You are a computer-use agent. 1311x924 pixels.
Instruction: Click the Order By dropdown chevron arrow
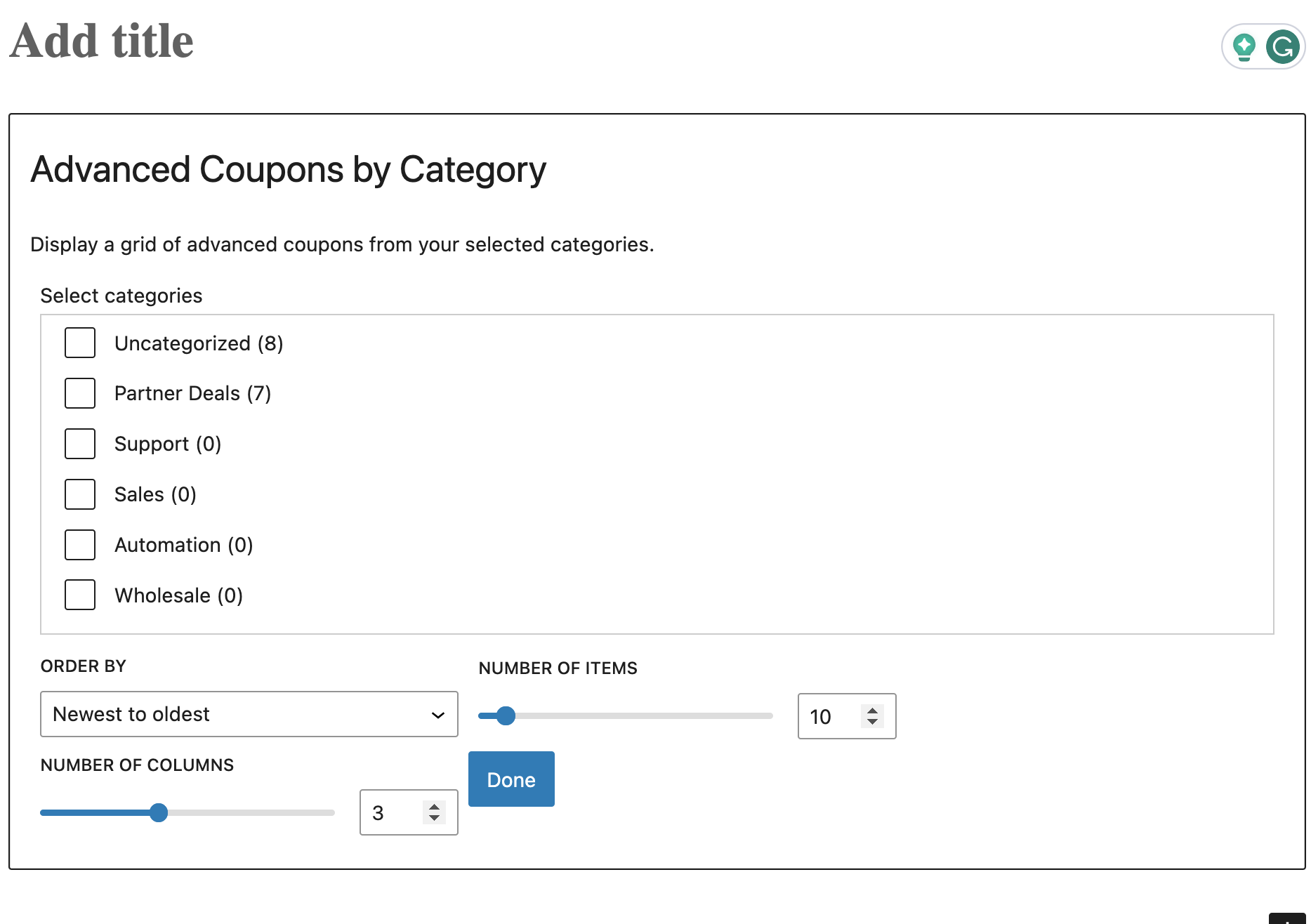(x=438, y=715)
